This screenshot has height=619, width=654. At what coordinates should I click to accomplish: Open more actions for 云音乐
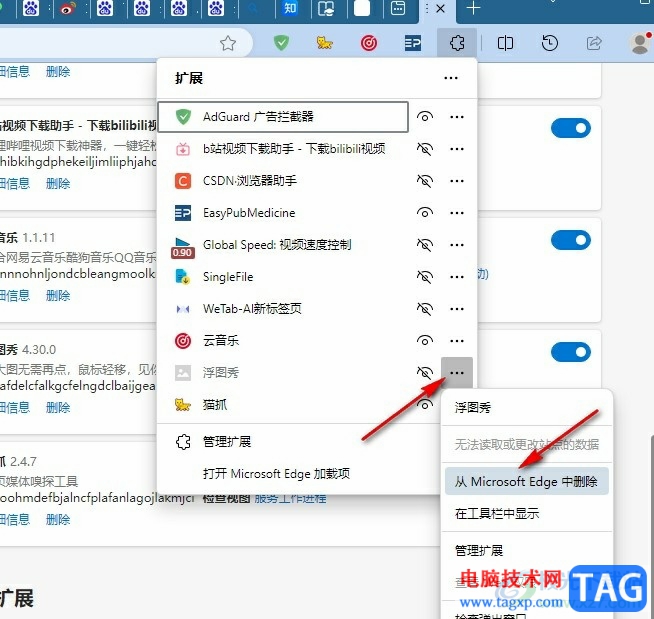(457, 341)
